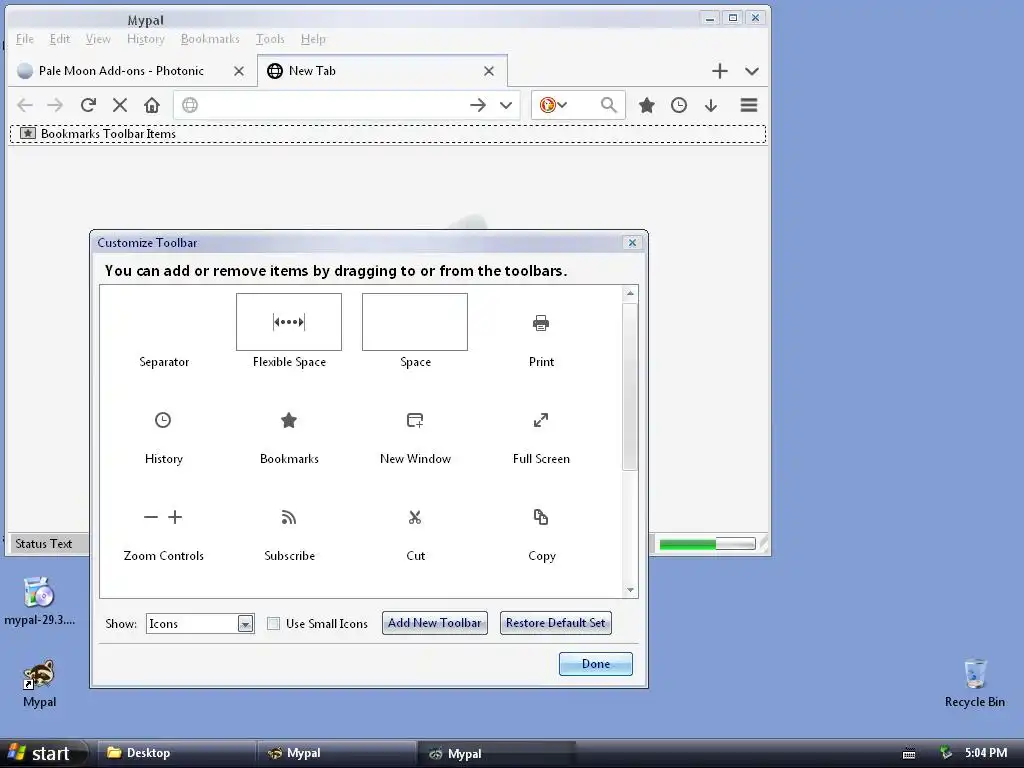Open the View menu
The width and height of the screenshot is (1024, 768).
[x=98, y=39]
